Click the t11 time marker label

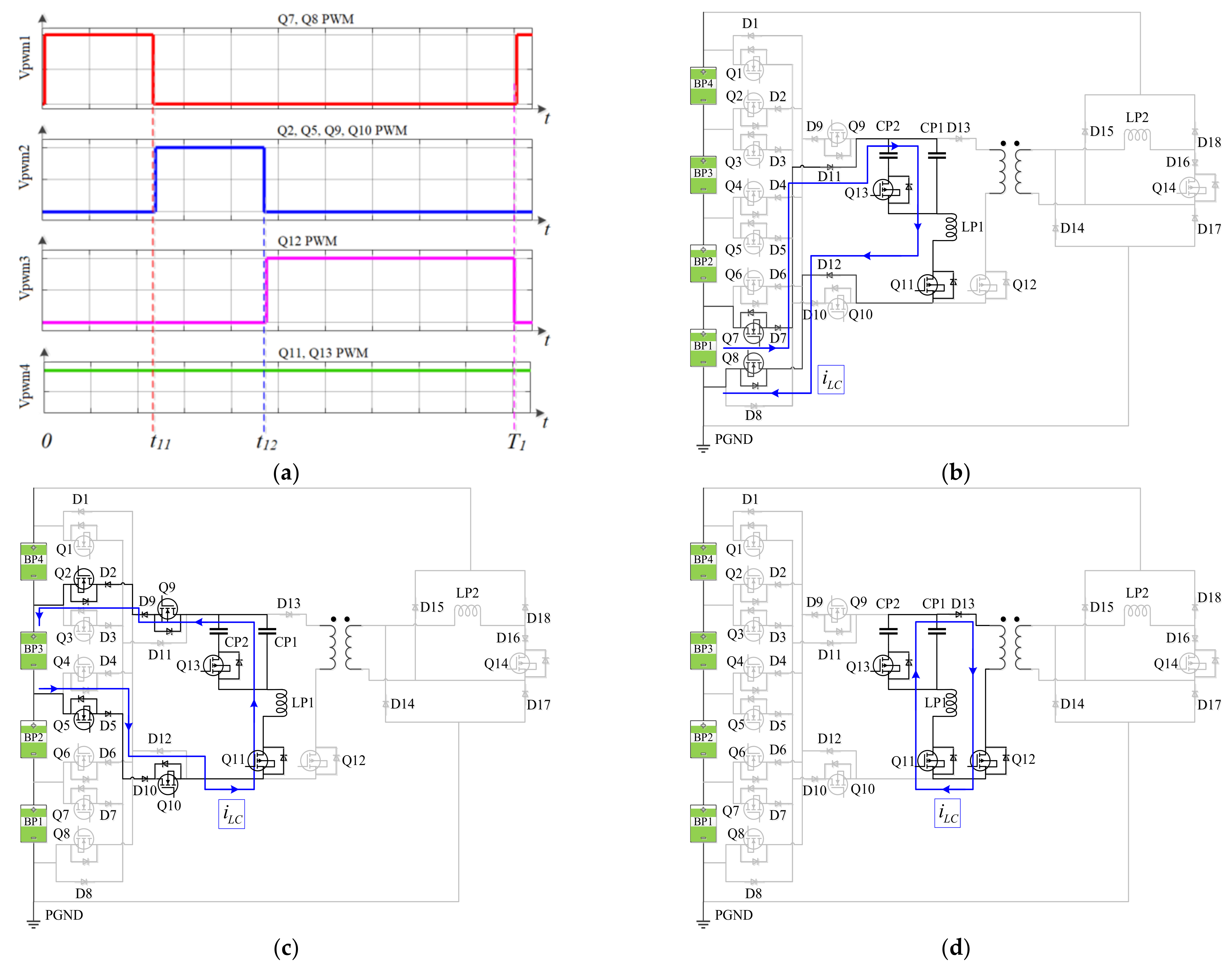pyautogui.click(x=160, y=442)
